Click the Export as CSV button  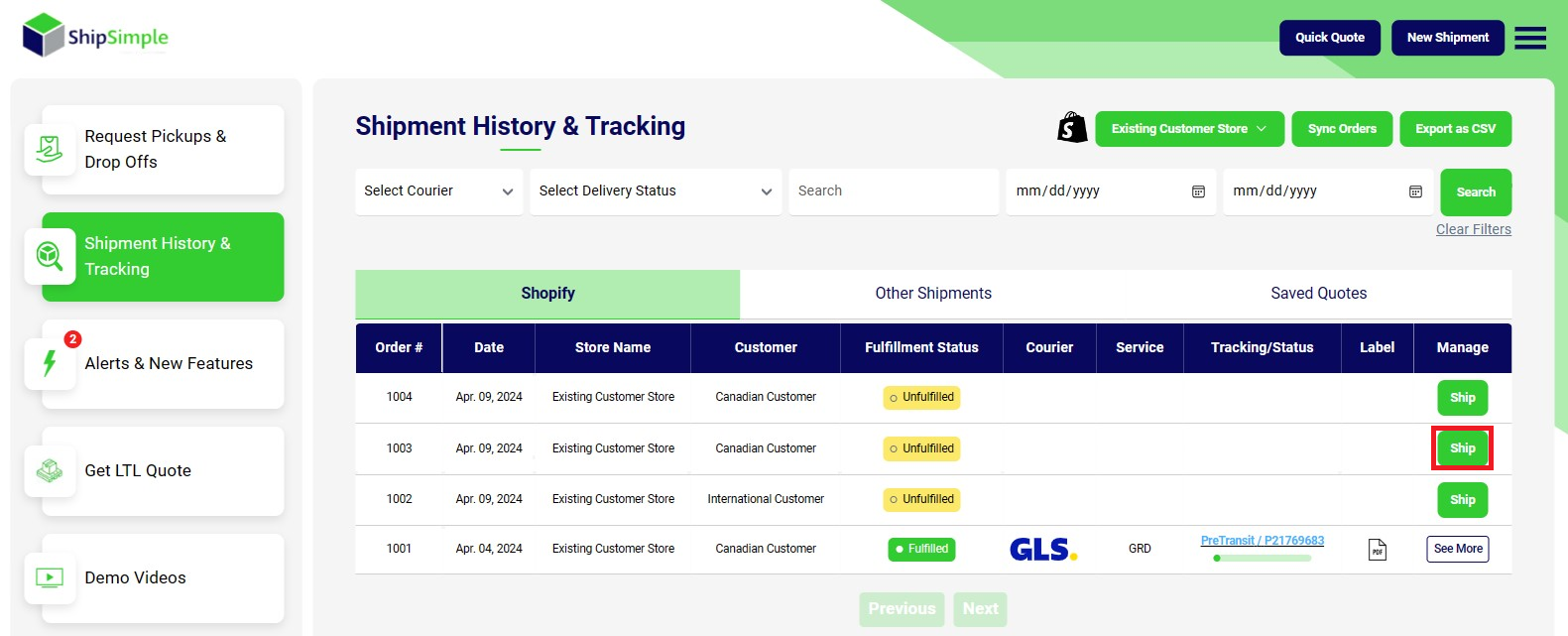point(1455,129)
